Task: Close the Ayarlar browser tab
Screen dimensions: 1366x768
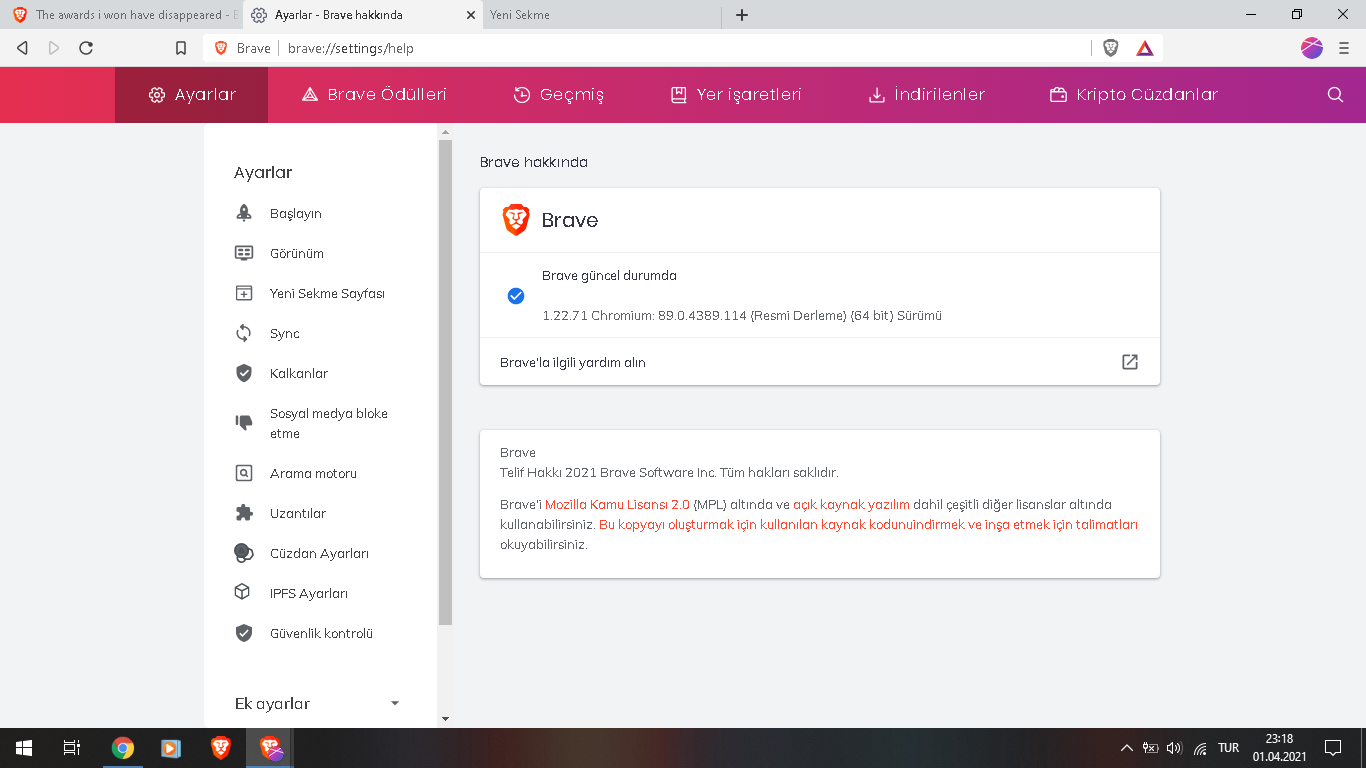Action: (x=471, y=15)
